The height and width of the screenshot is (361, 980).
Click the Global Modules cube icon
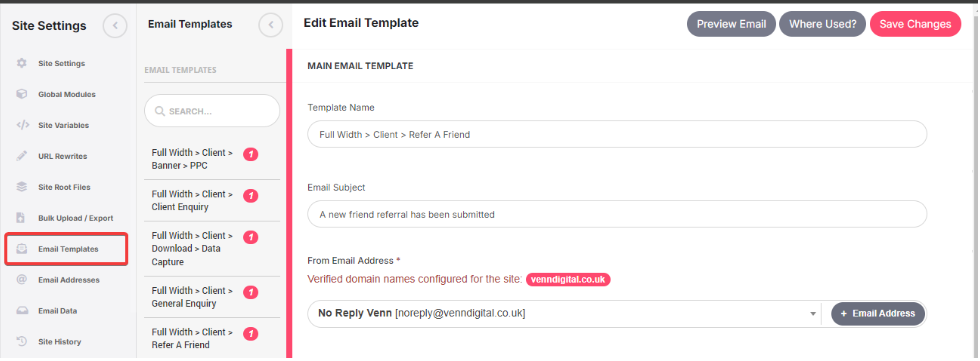click(22, 94)
